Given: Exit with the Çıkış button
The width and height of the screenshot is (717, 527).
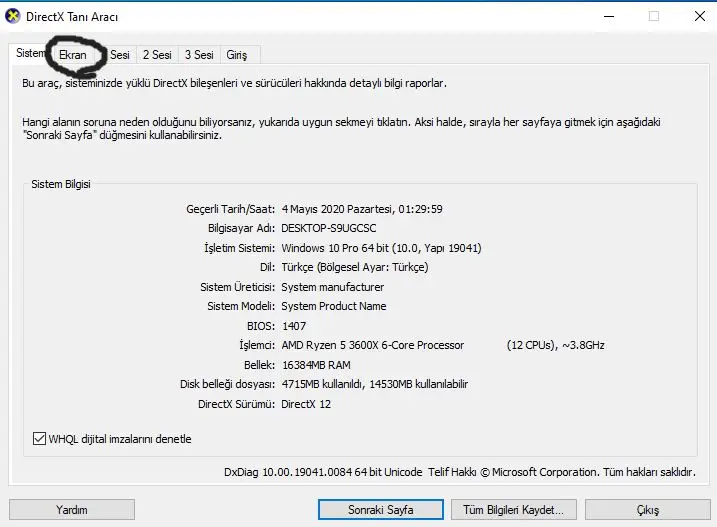Looking at the screenshot, I should (x=647, y=510).
